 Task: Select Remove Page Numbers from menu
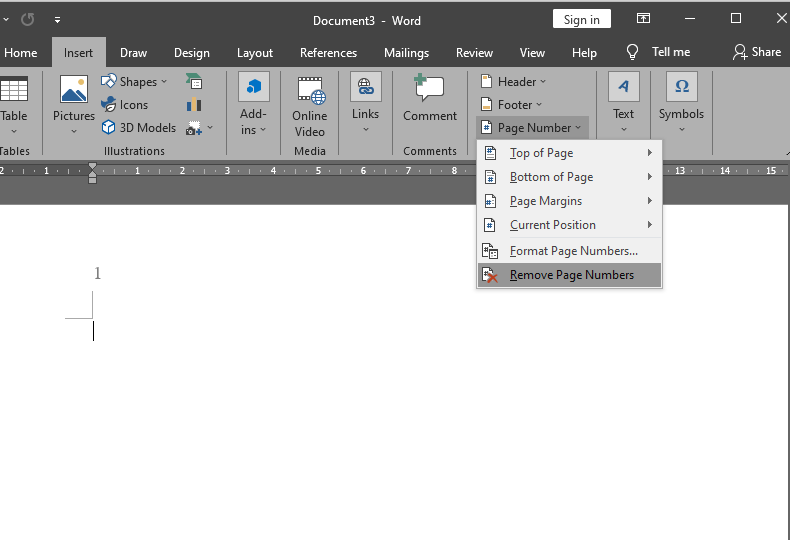point(571,275)
